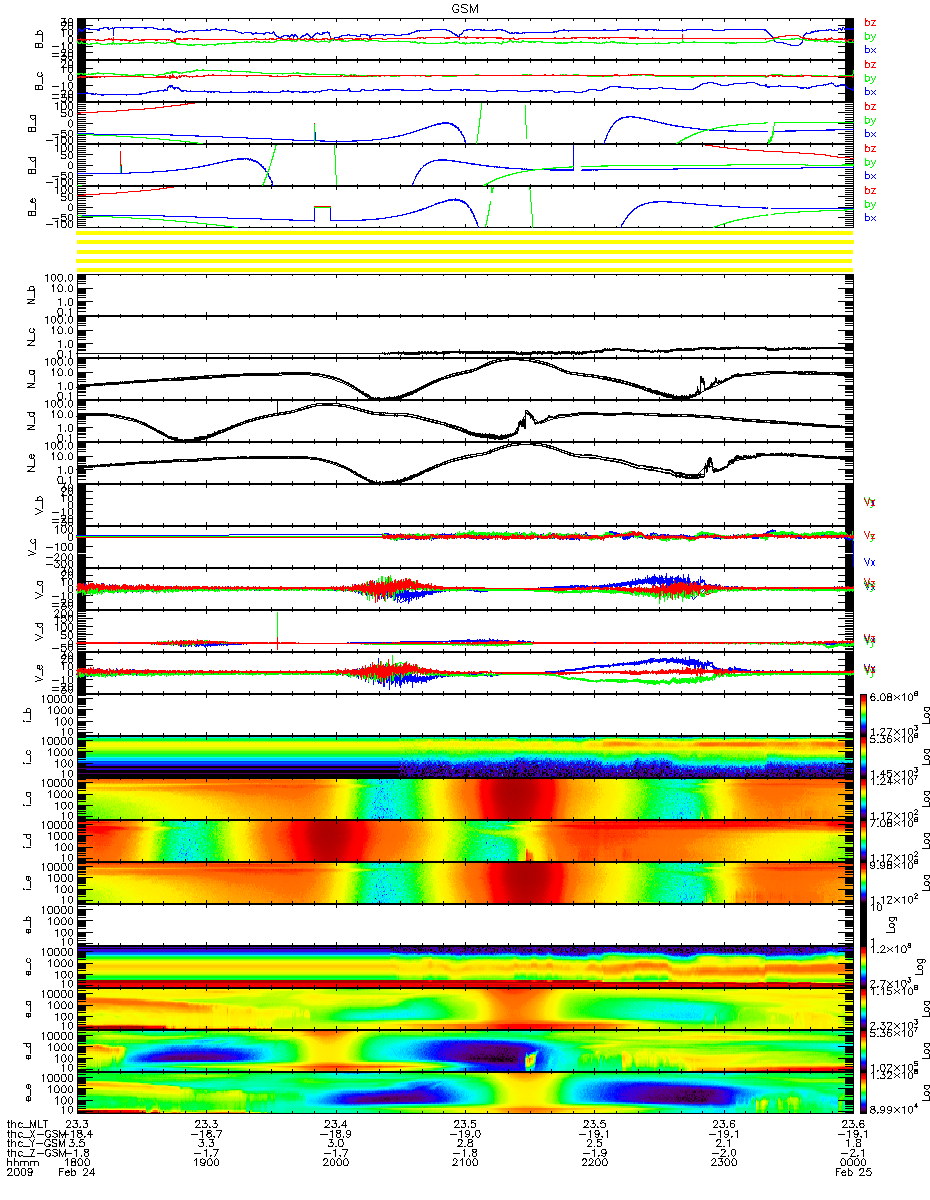The image size is (930, 1200).
Task: Click the thc_X-GSM row label
Action: click(x=37, y=1134)
